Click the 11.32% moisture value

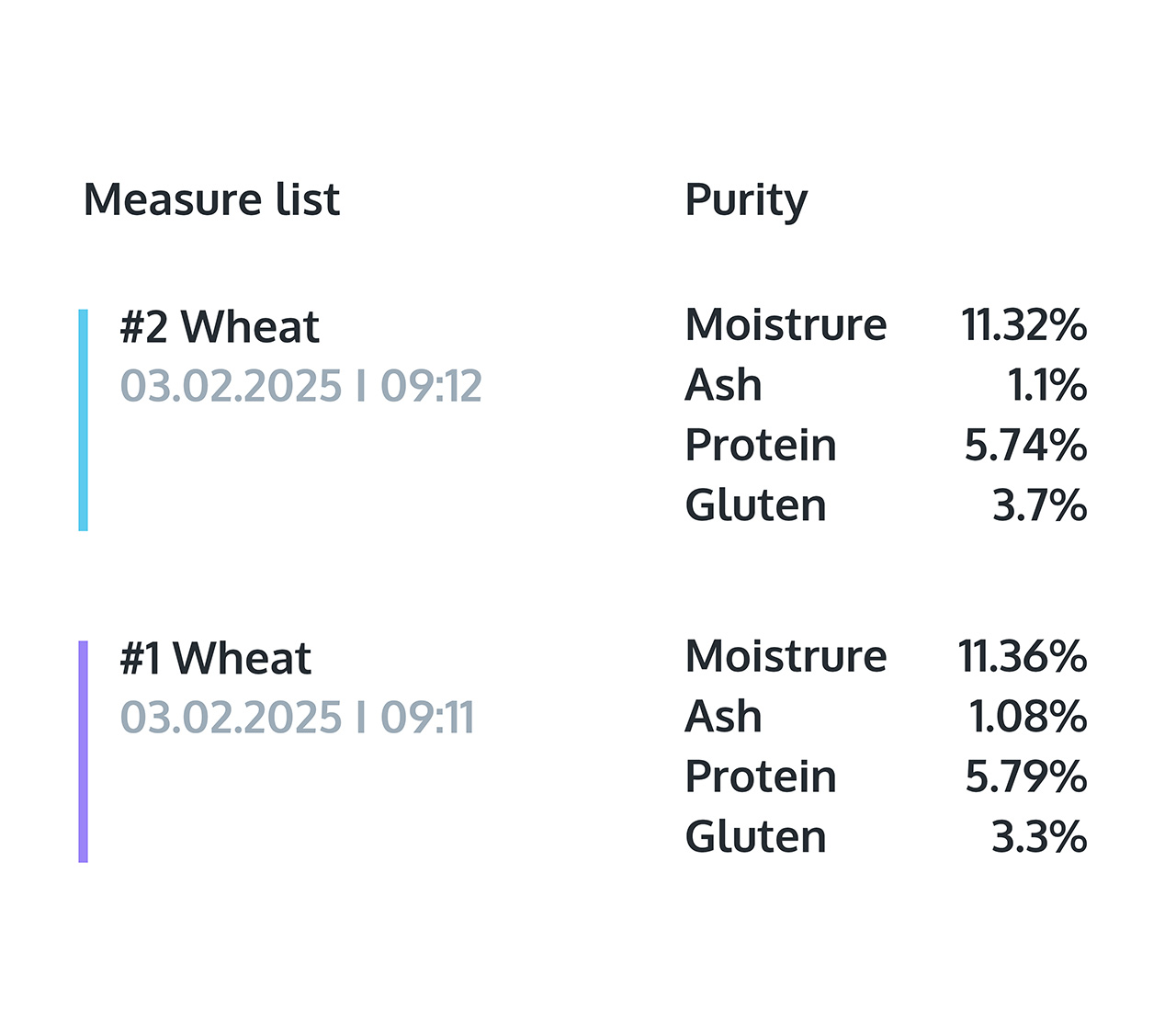(x=1023, y=324)
